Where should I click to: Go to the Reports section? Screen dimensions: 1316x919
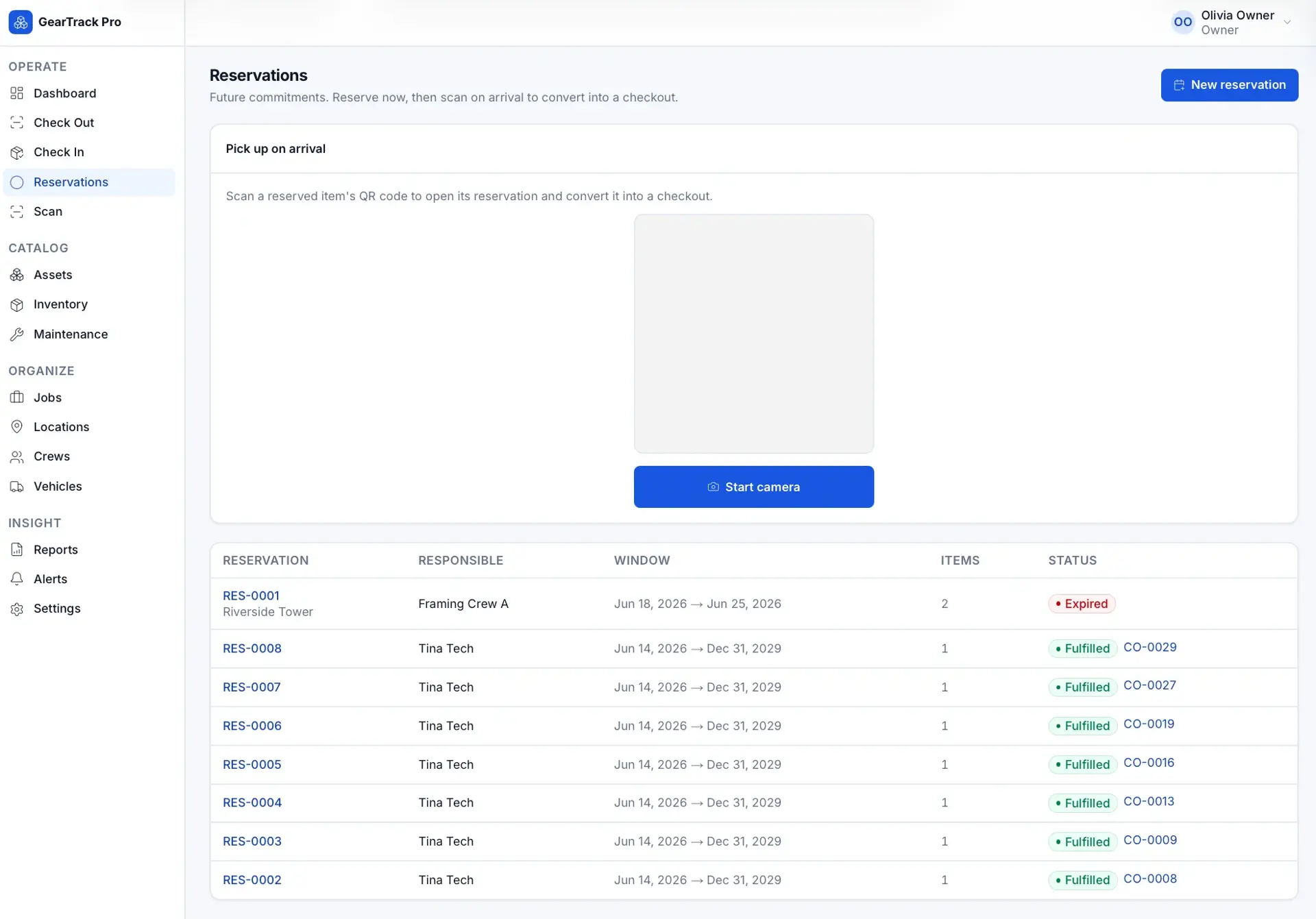89,550
